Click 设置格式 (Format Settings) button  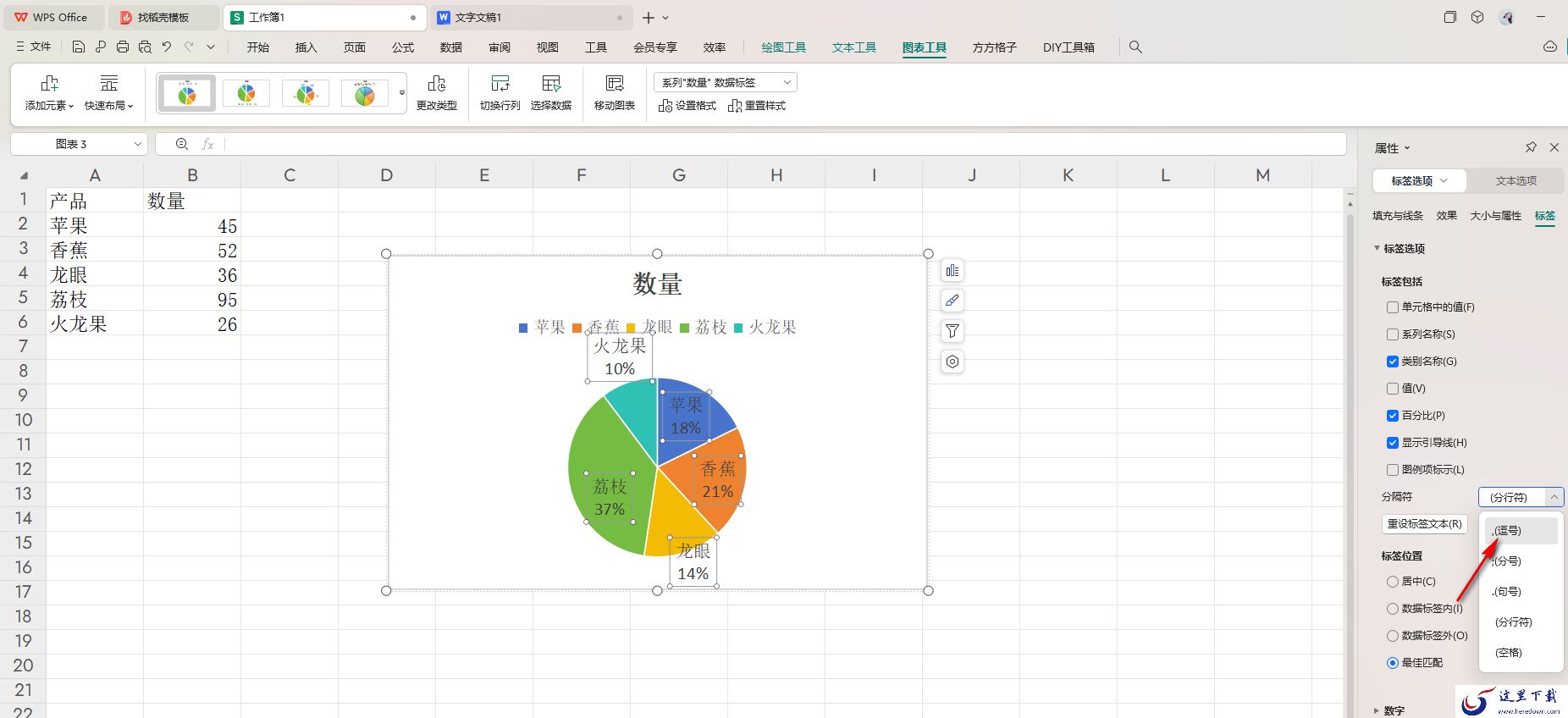[687, 106]
